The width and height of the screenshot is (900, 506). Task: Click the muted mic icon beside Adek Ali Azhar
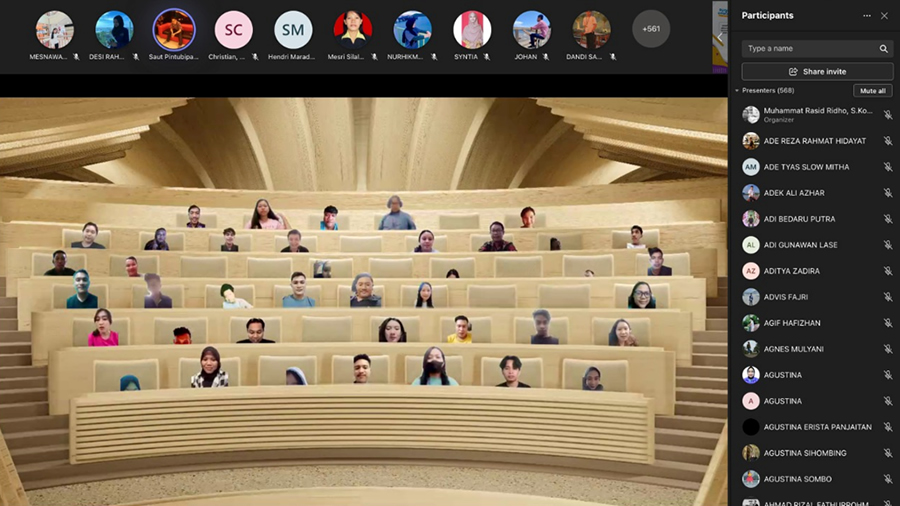tap(887, 193)
